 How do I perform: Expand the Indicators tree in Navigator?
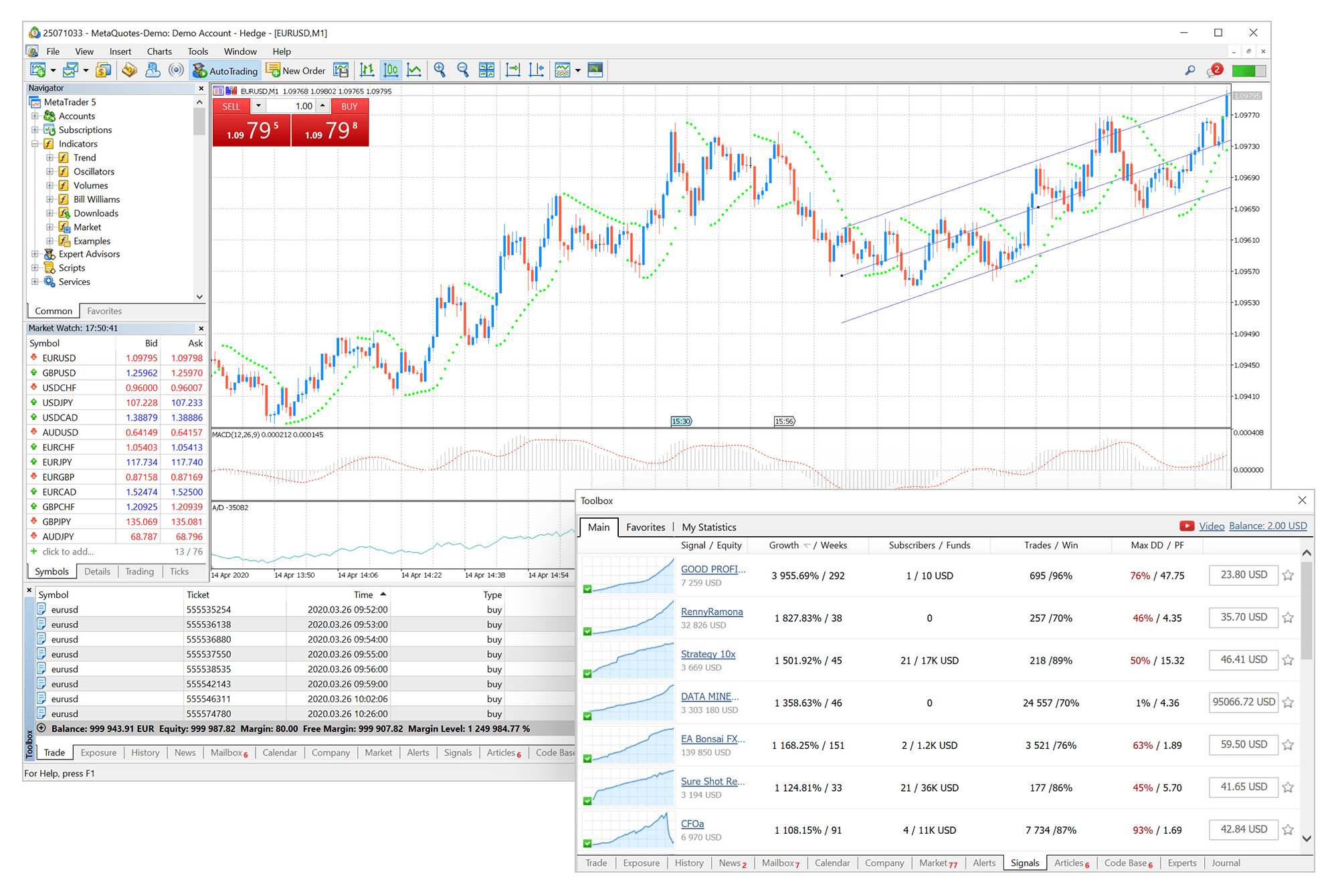click(x=35, y=143)
